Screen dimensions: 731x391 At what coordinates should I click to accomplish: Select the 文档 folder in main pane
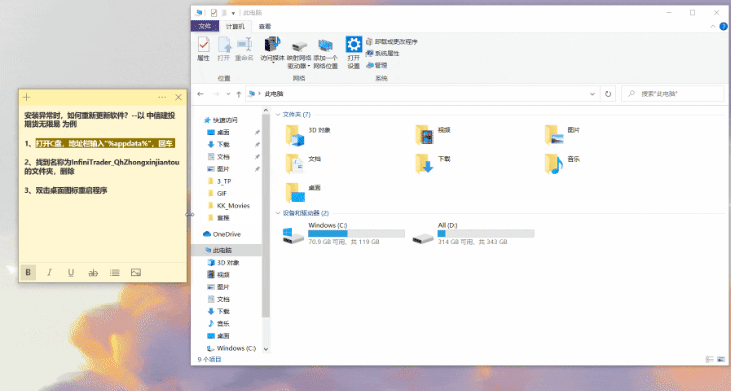click(303, 164)
